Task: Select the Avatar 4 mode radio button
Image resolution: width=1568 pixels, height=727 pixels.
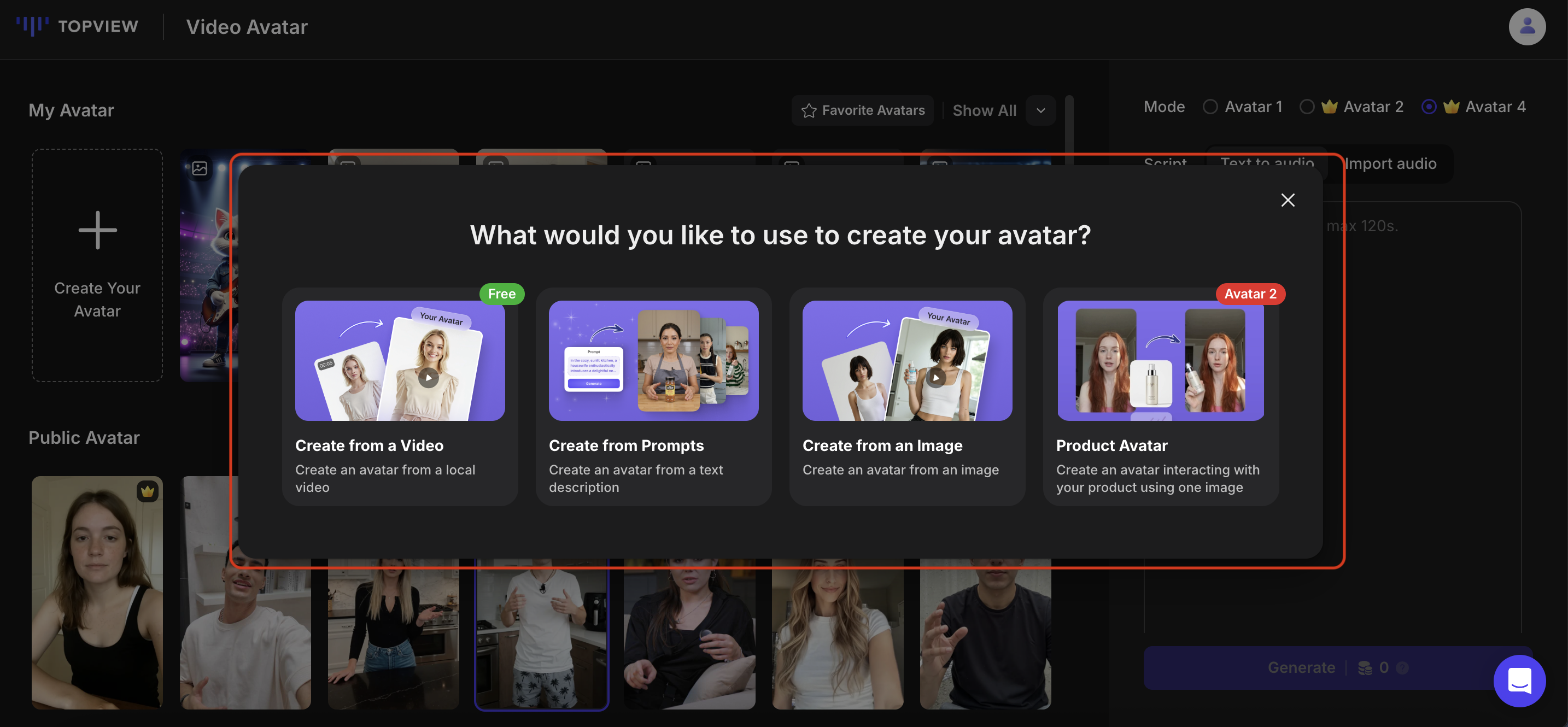Action: (1430, 107)
